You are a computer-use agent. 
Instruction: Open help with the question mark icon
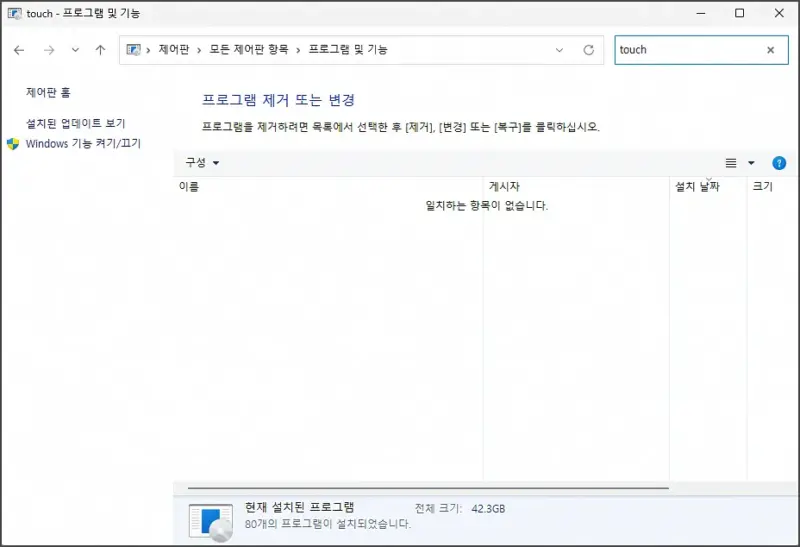[x=779, y=163]
